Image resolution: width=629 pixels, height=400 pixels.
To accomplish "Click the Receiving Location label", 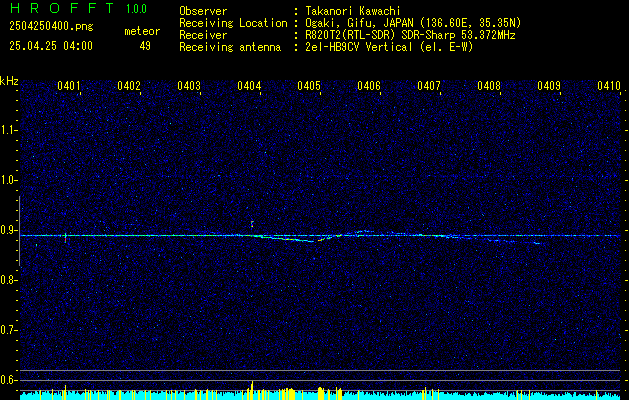I will (x=233, y=23).
